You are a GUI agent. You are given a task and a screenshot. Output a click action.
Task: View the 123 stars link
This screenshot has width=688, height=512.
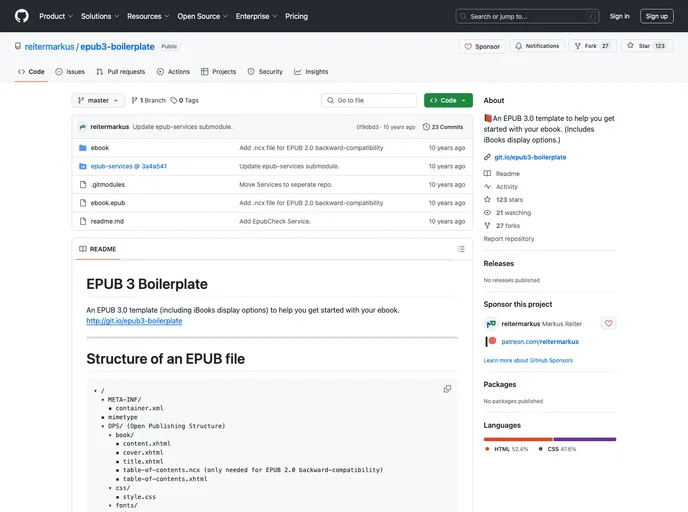[503, 200]
